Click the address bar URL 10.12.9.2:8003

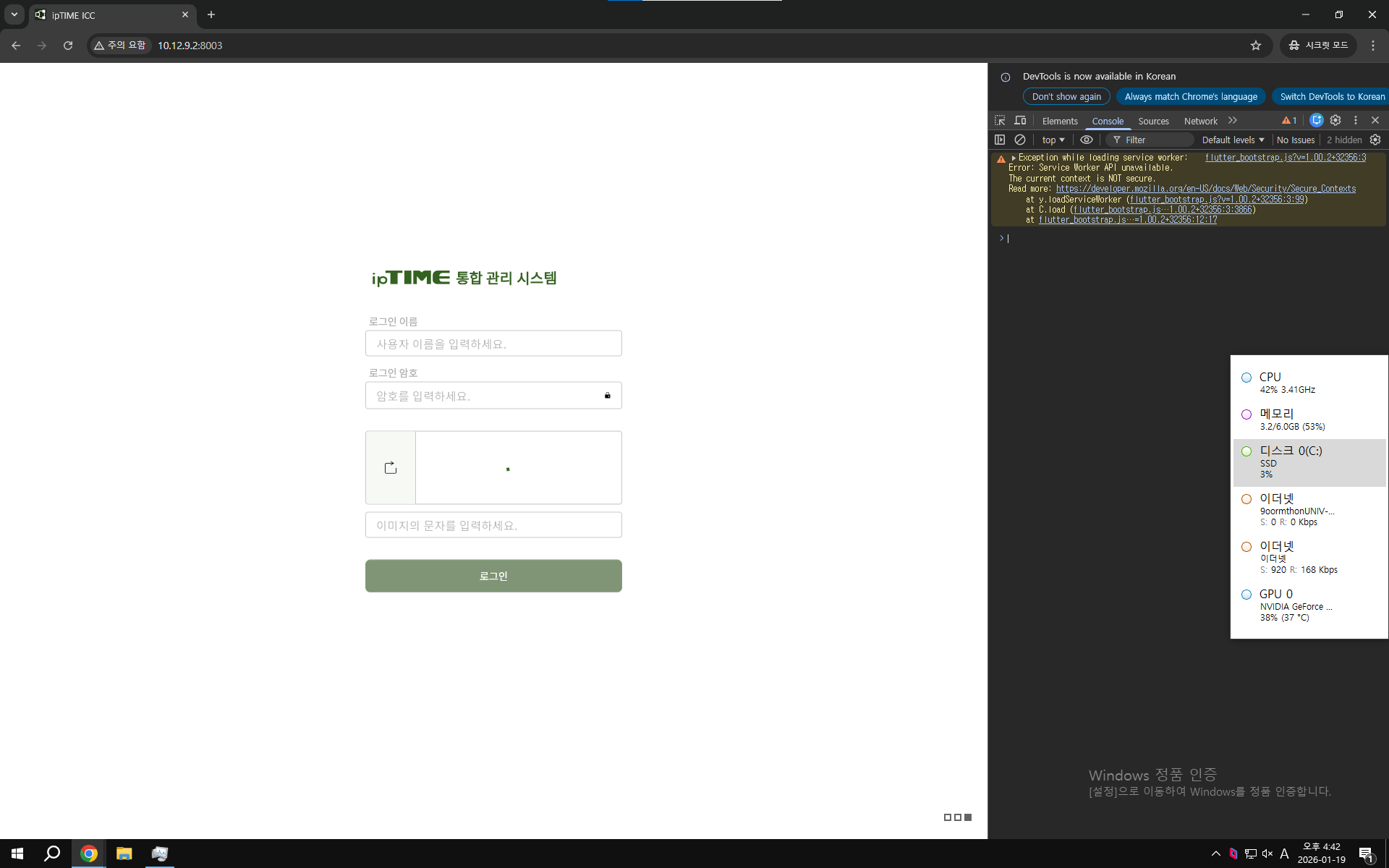coord(190,46)
